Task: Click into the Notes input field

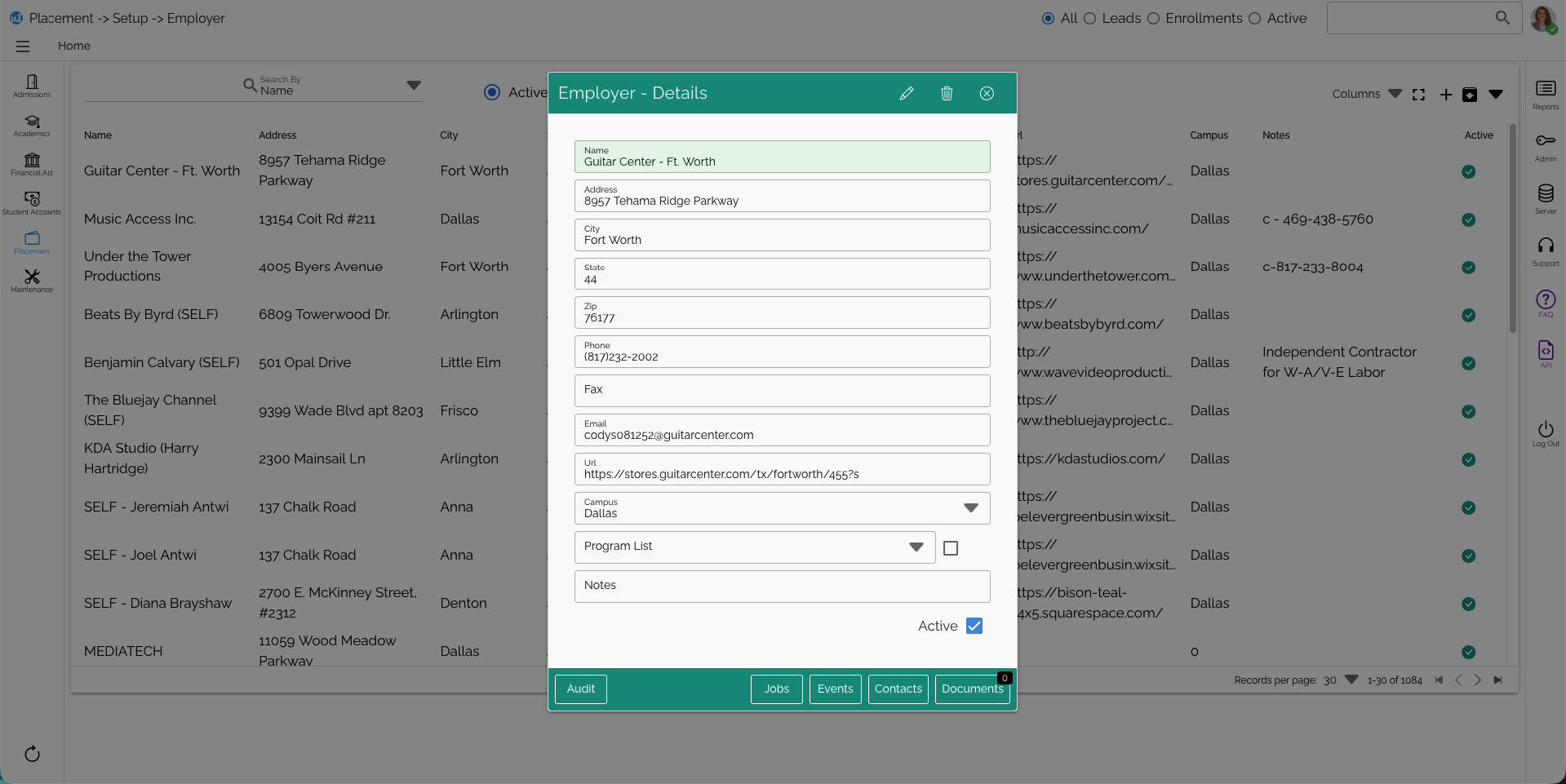Action: pyautogui.click(x=781, y=586)
